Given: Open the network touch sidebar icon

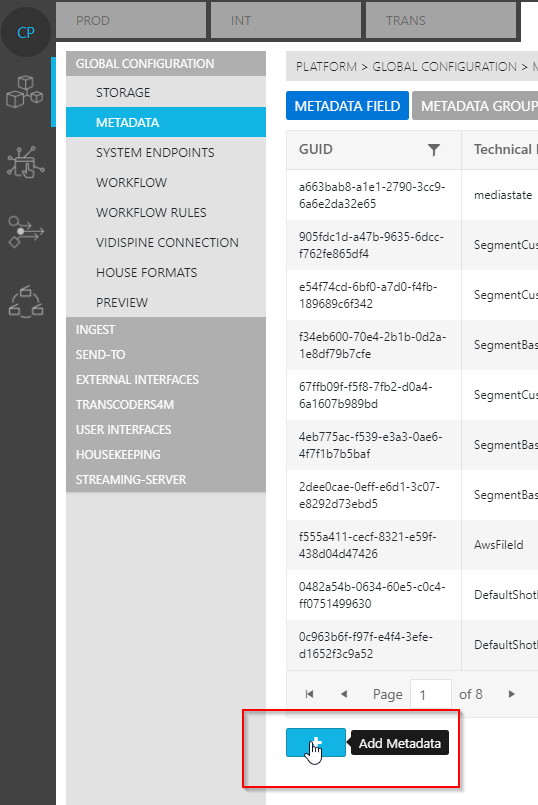Looking at the screenshot, I should [x=26, y=162].
